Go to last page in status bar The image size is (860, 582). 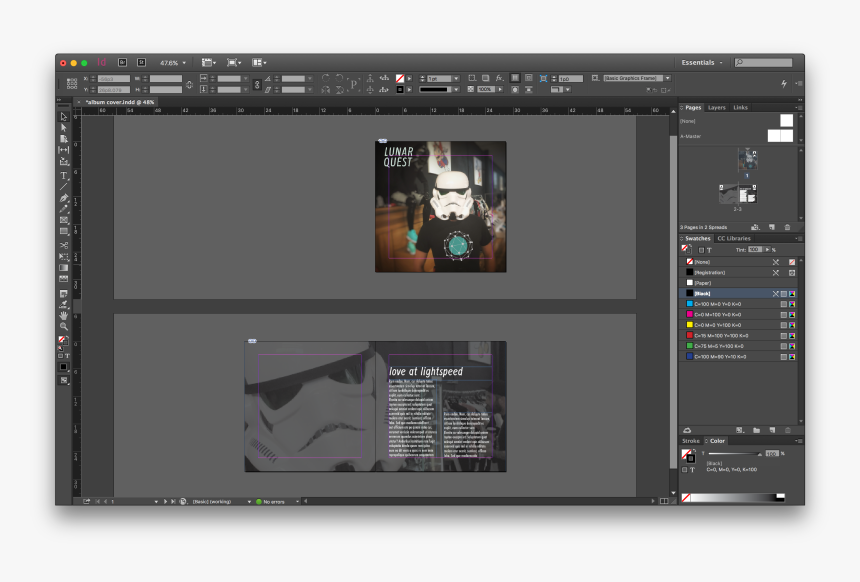pyautogui.click(x=173, y=501)
